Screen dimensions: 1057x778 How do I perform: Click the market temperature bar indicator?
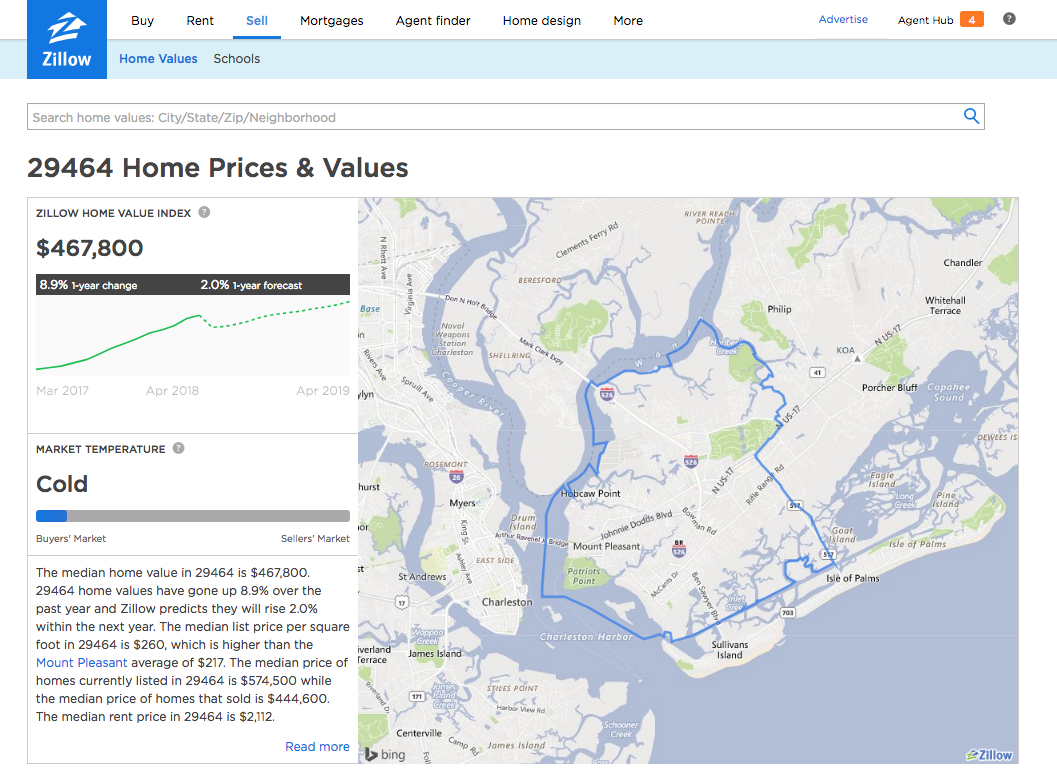(x=193, y=516)
